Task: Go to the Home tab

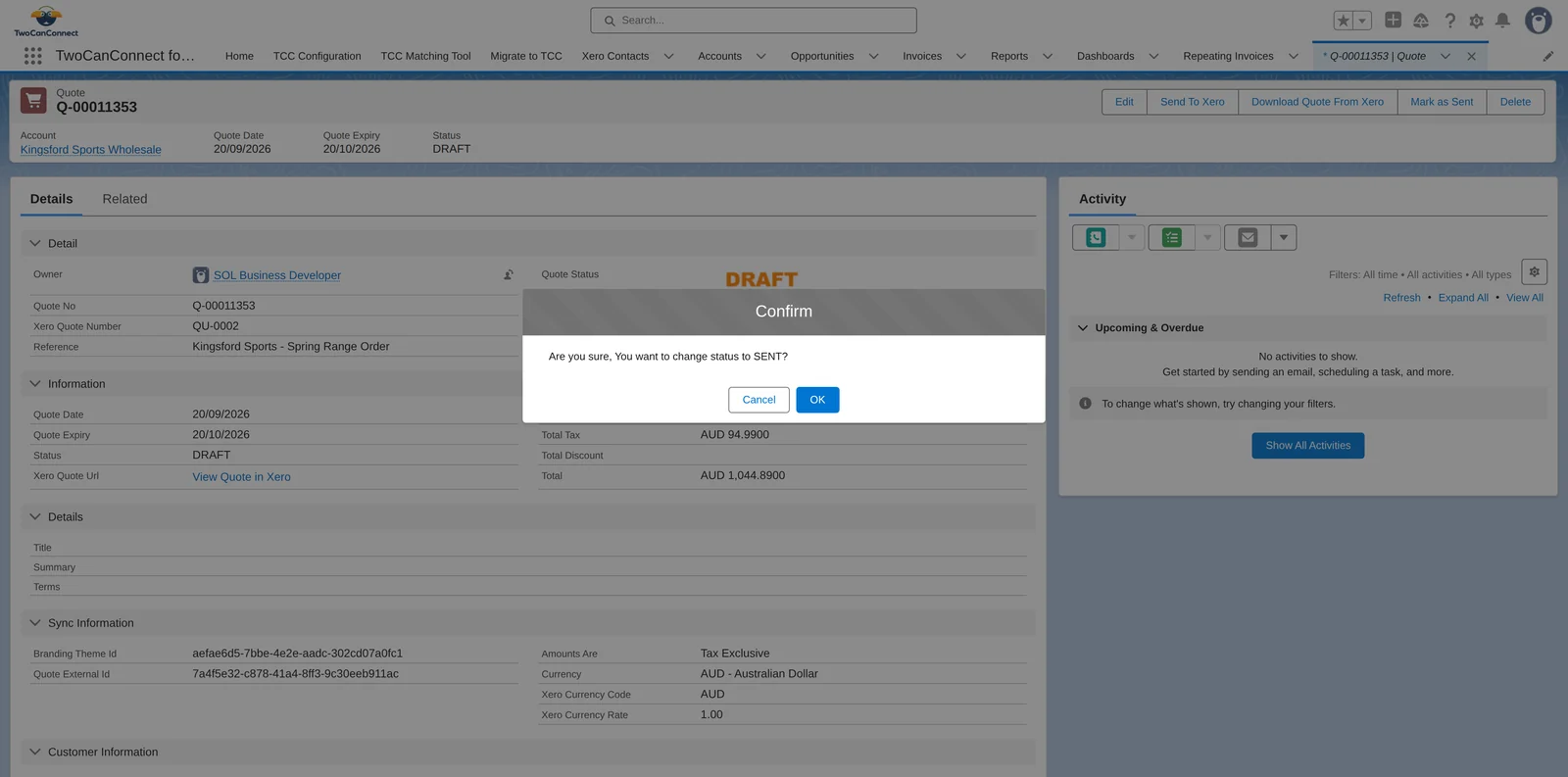Action: (x=239, y=56)
